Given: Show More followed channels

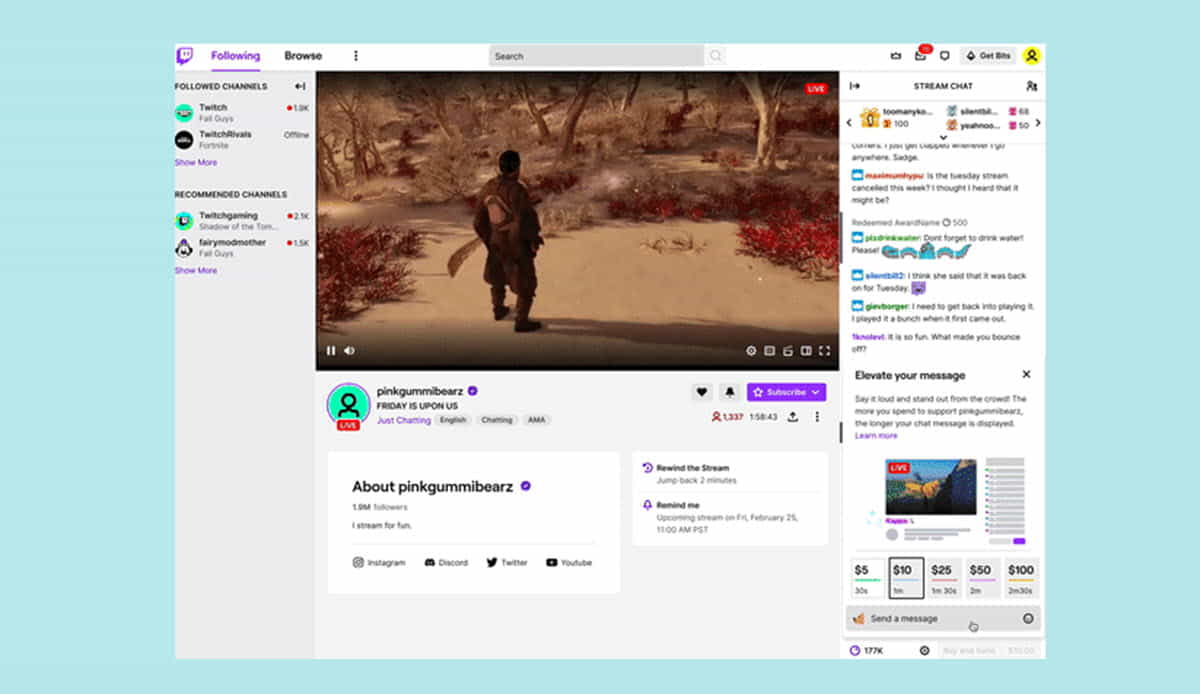Looking at the screenshot, I should pos(196,162).
